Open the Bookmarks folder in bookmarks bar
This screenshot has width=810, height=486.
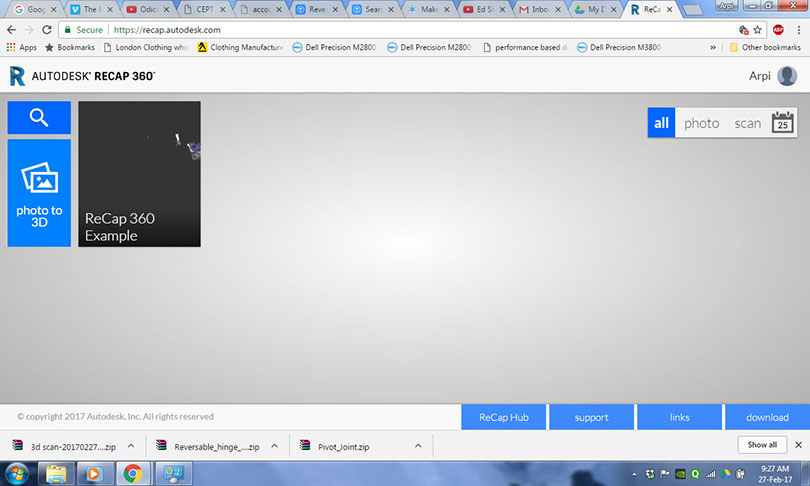(x=70, y=48)
